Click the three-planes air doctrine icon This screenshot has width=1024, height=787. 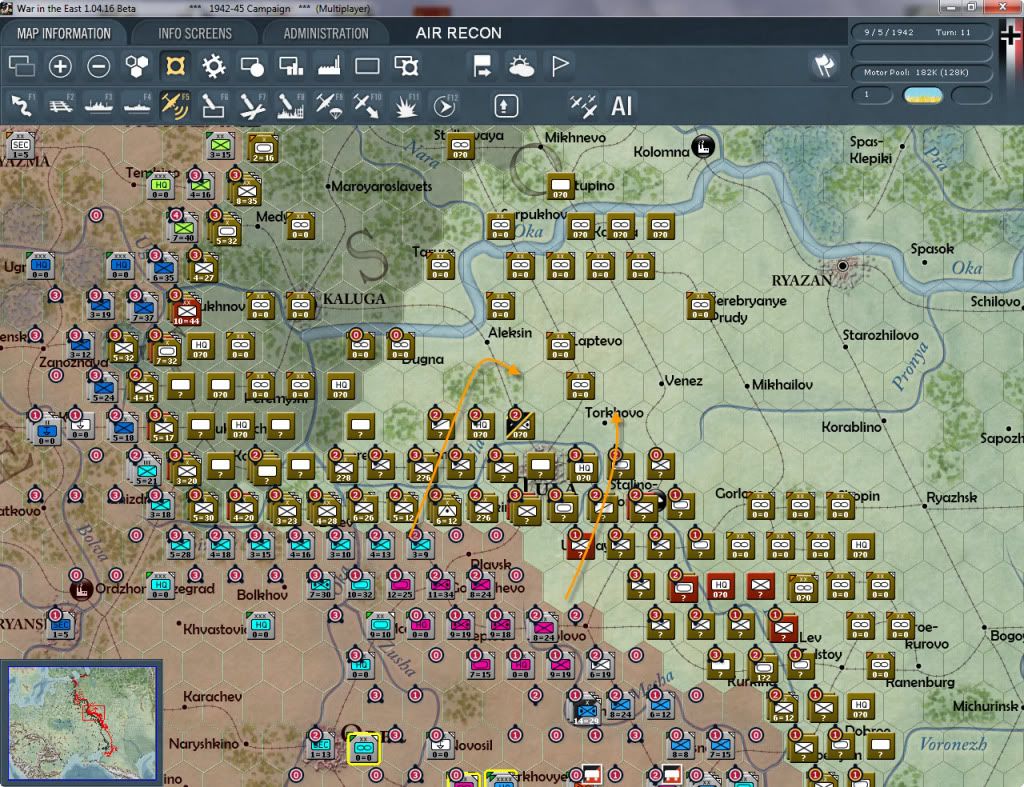pos(583,106)
